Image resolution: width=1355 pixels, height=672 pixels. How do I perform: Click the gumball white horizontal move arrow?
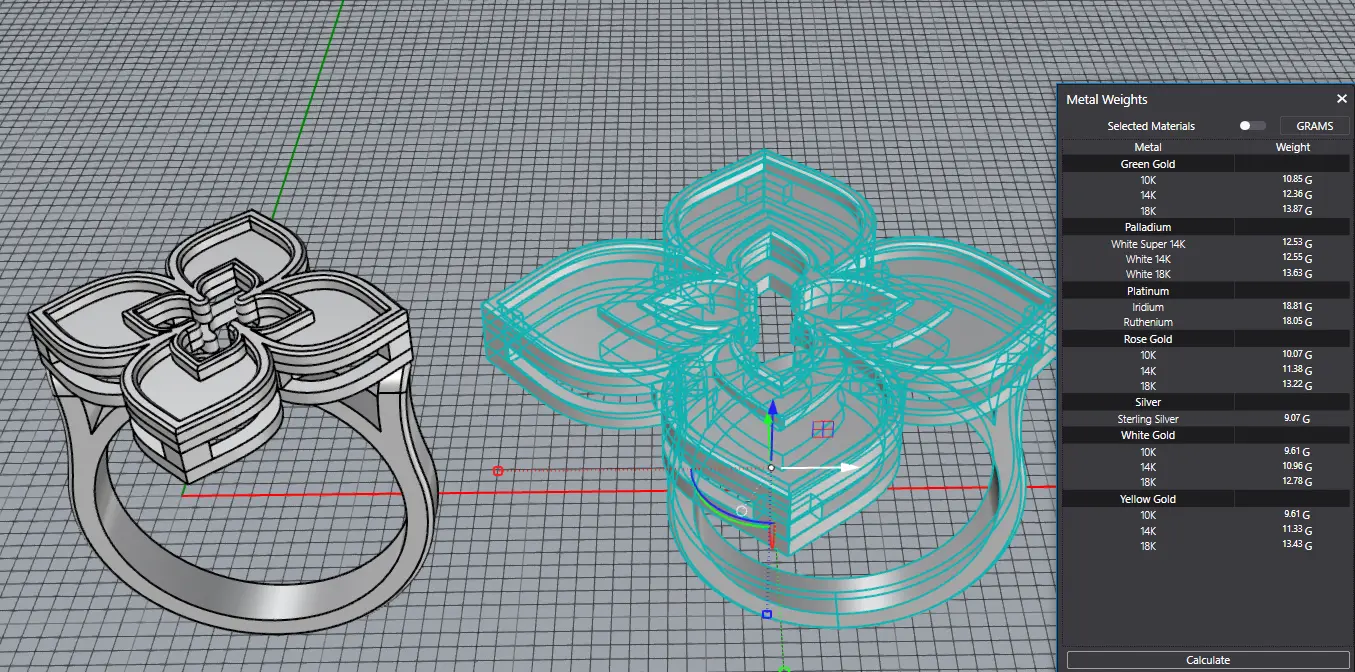pyautogui.click(x=848, y=467)
